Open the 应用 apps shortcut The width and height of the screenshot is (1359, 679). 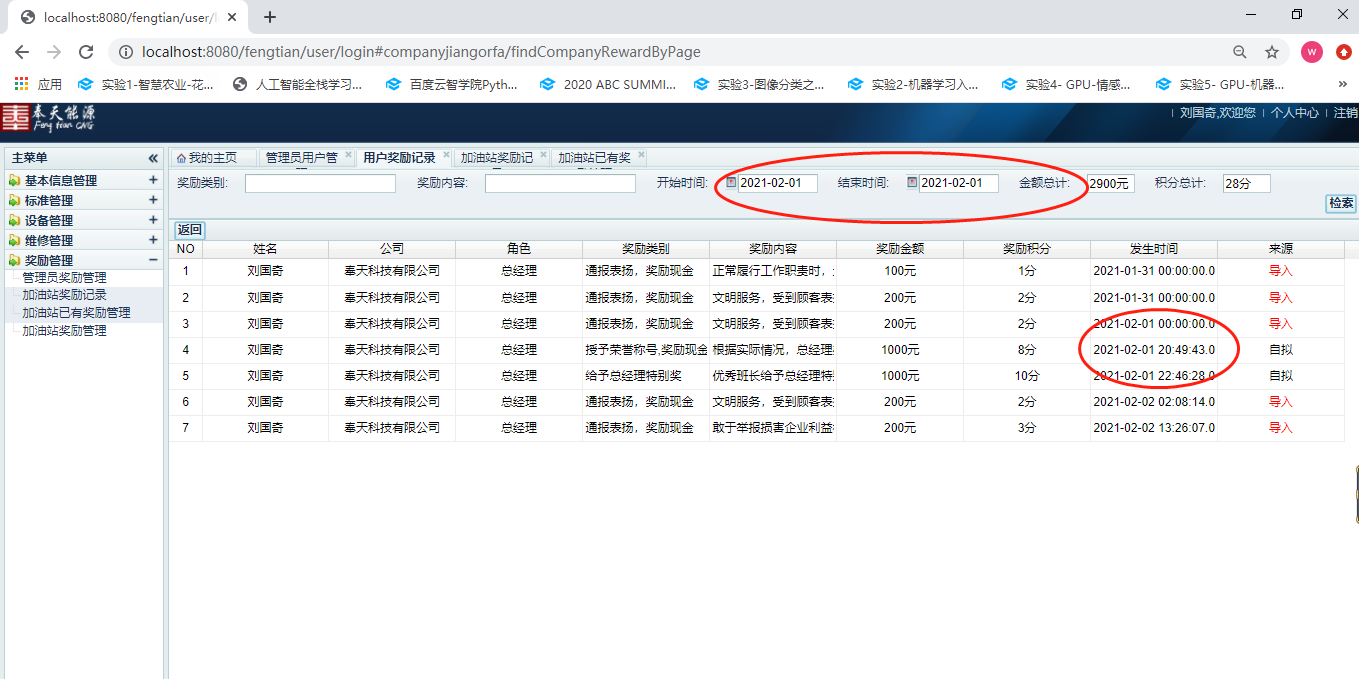coord(38,85)
